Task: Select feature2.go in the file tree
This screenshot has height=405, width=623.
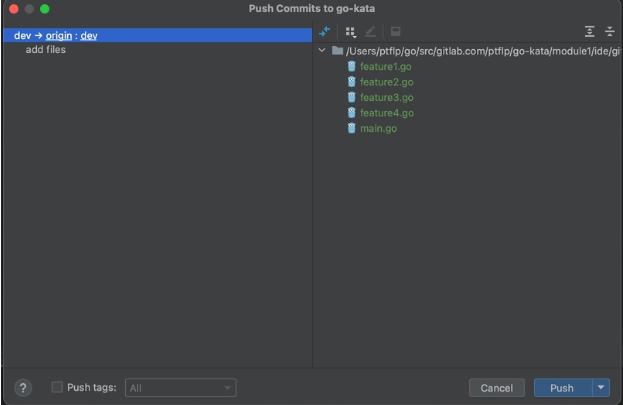Action: pyautogui.click(x=386, y=82)
